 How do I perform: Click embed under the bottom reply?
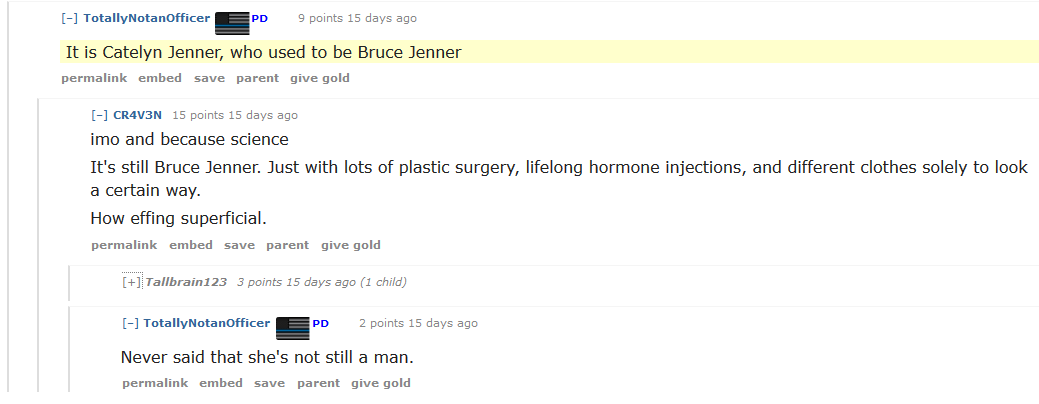221,383
